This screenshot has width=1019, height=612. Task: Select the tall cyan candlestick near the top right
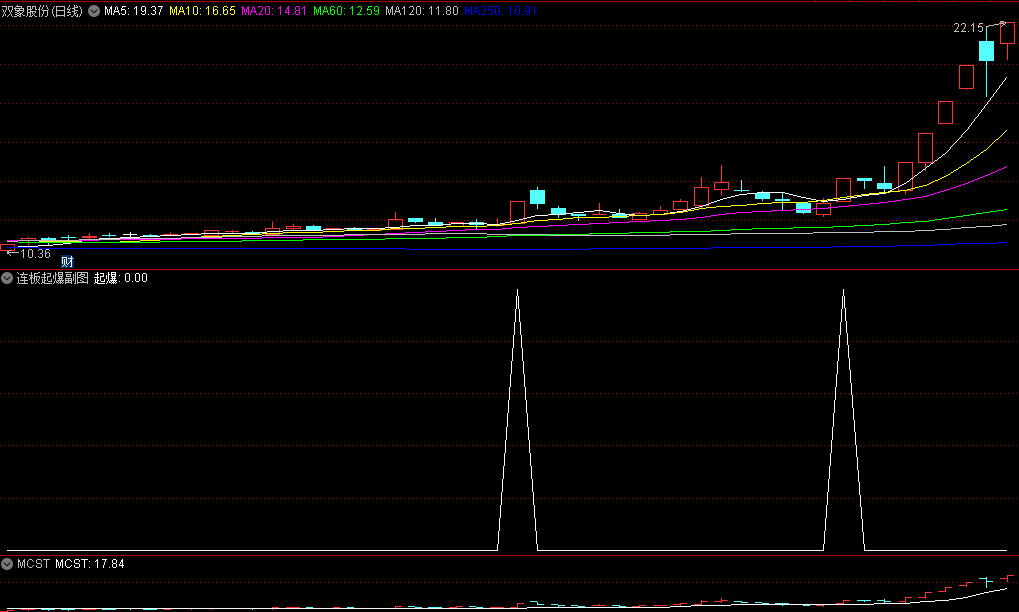tap(987, 52)
